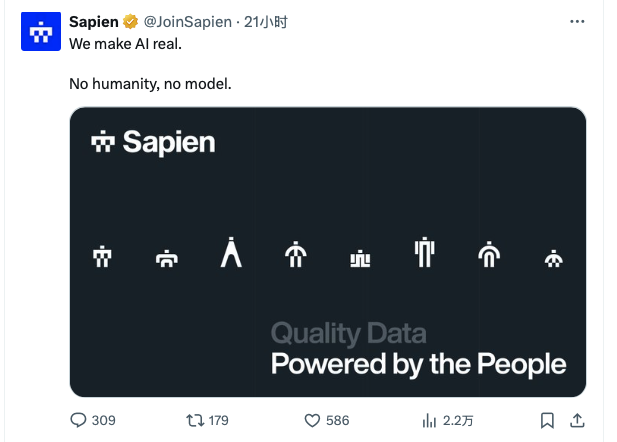Open the three-dot more options menu
The width and height of the screenshot is (617, 442).
(577, 22)
